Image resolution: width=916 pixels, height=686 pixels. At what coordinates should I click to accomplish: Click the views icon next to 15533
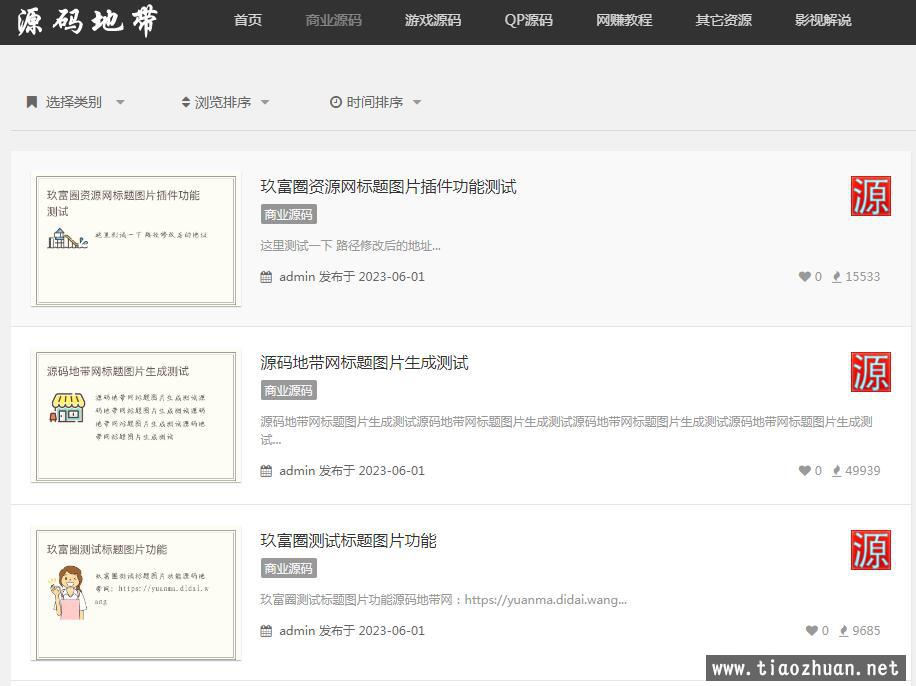(837, 276)
